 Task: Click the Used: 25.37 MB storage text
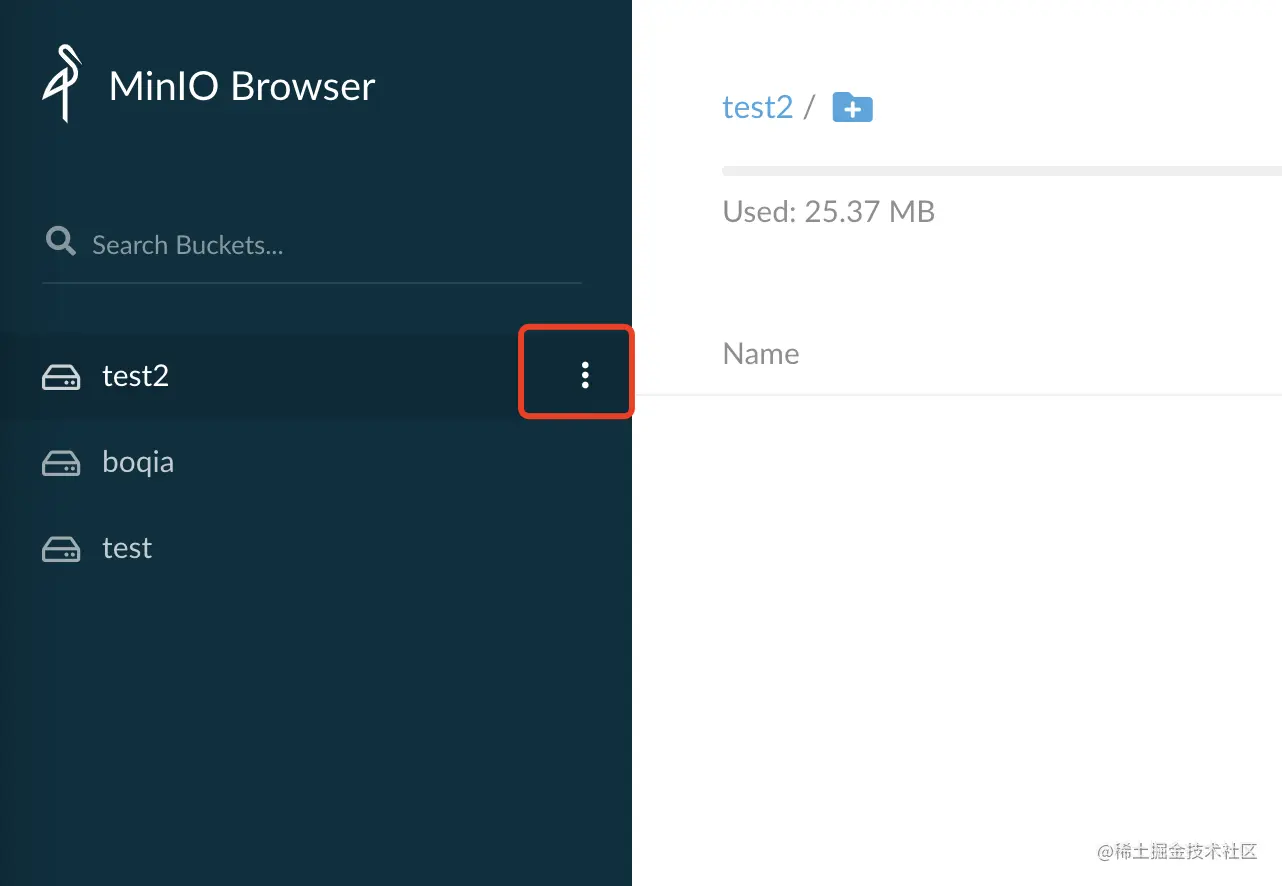(828, 211)
